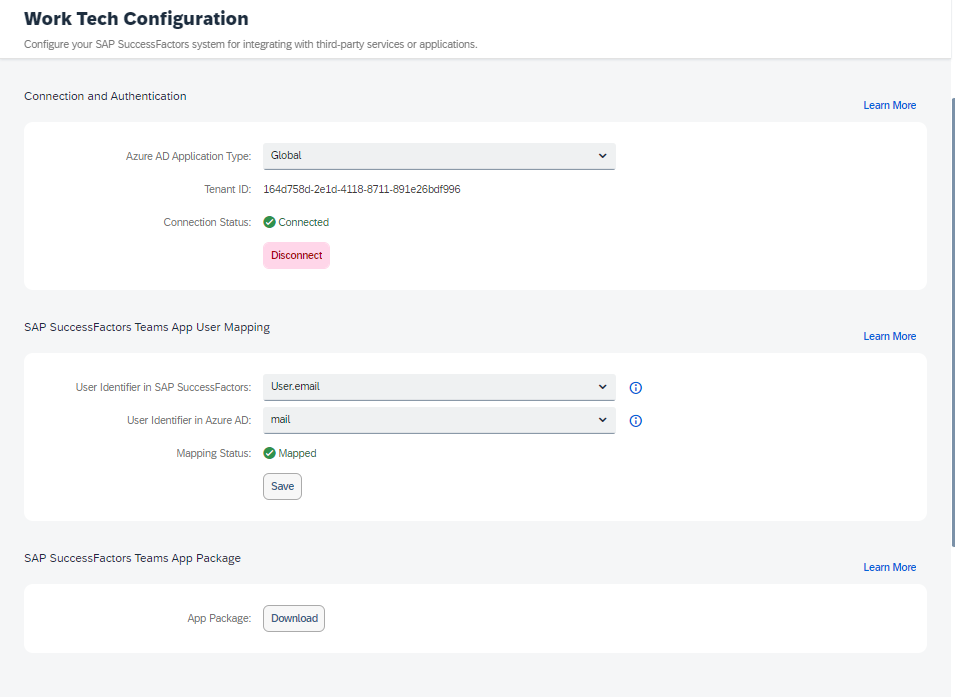Viewport: 955px width, 697px height.
Task: Select the Global application type combo box
Action: click(x=439, y=156)
